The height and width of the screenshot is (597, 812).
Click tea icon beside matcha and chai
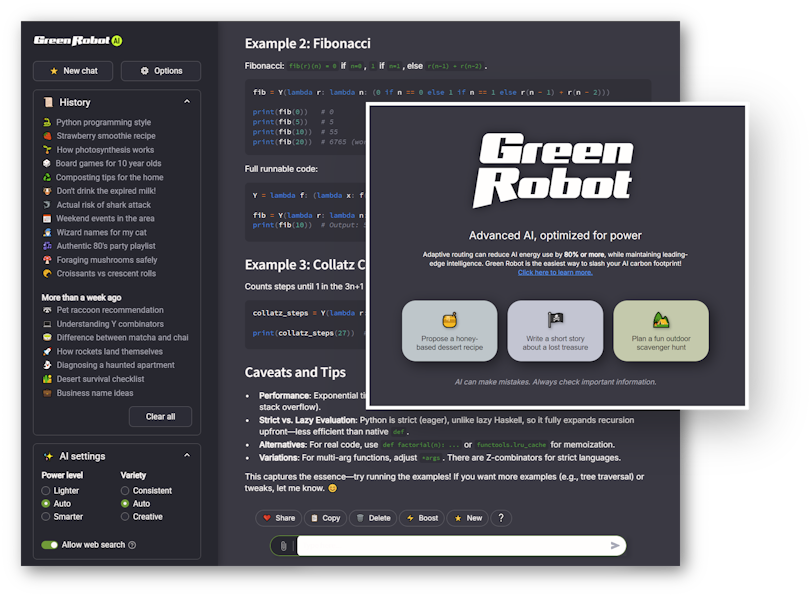coord(47,338)
